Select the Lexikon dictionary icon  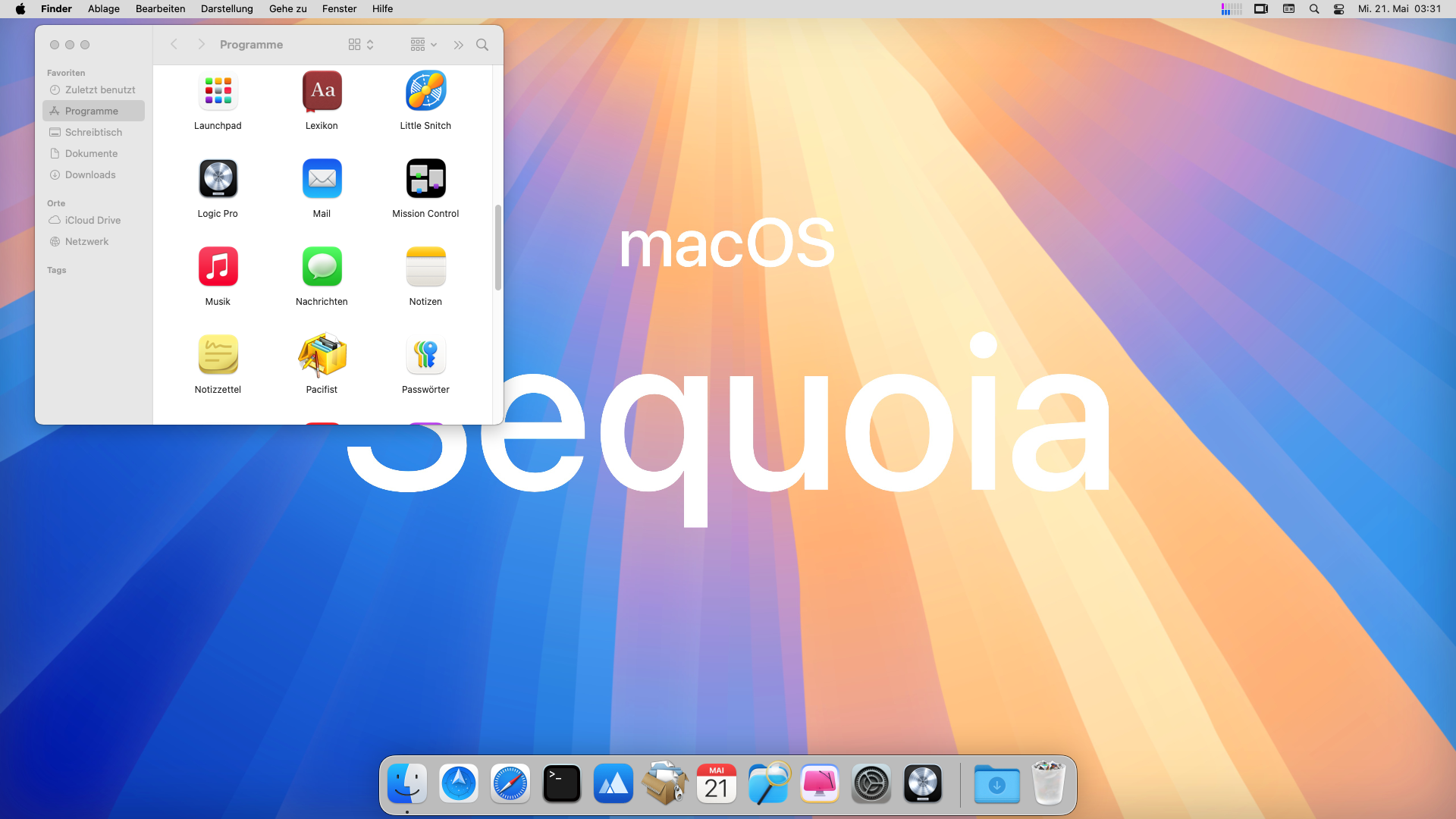point(322,91)
